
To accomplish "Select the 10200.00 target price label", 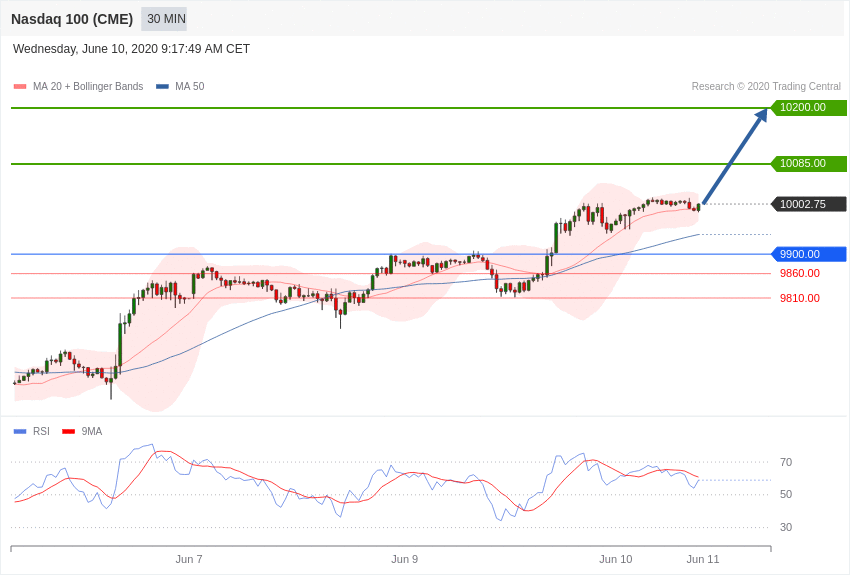I will pos(808,108).
